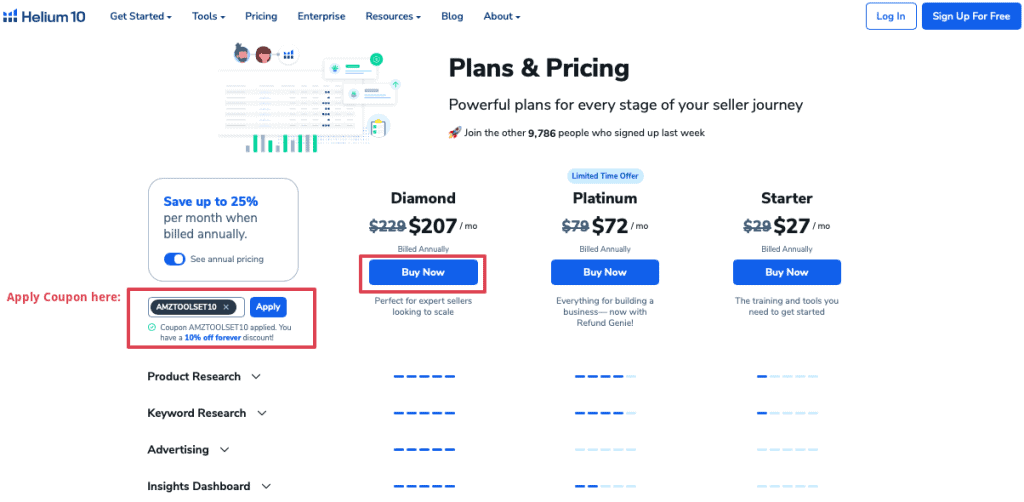Open the Get Started dropdown menu
This screenshot has width=1024, height=502.
pos(140,16)
